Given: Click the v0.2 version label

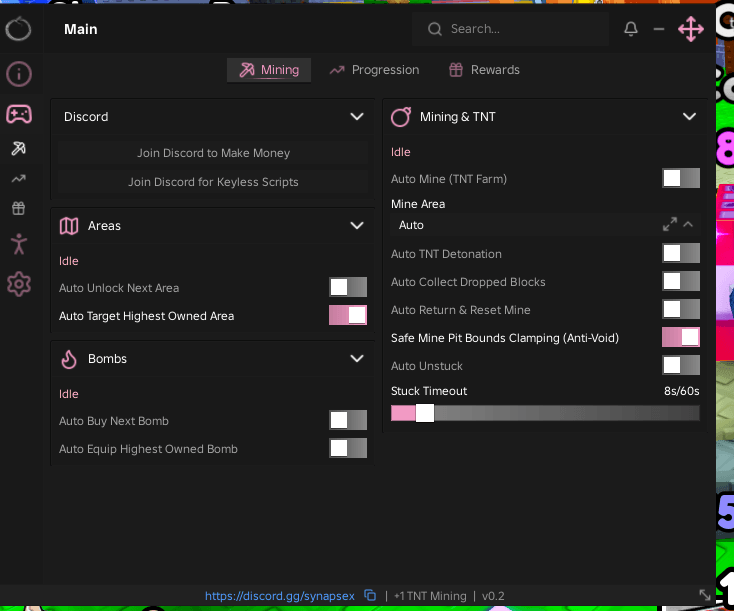Looking at the screenshot, I should 493,596.
